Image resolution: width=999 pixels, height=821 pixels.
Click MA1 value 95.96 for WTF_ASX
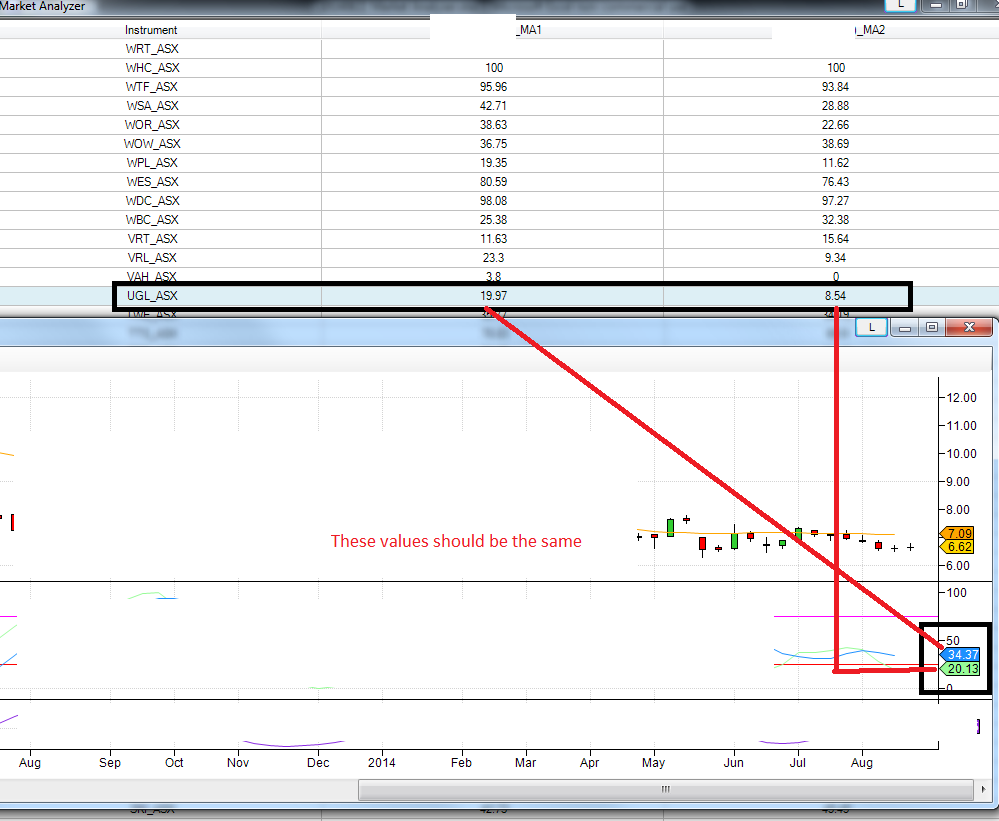pyautogui.click(x=494, y=87)
